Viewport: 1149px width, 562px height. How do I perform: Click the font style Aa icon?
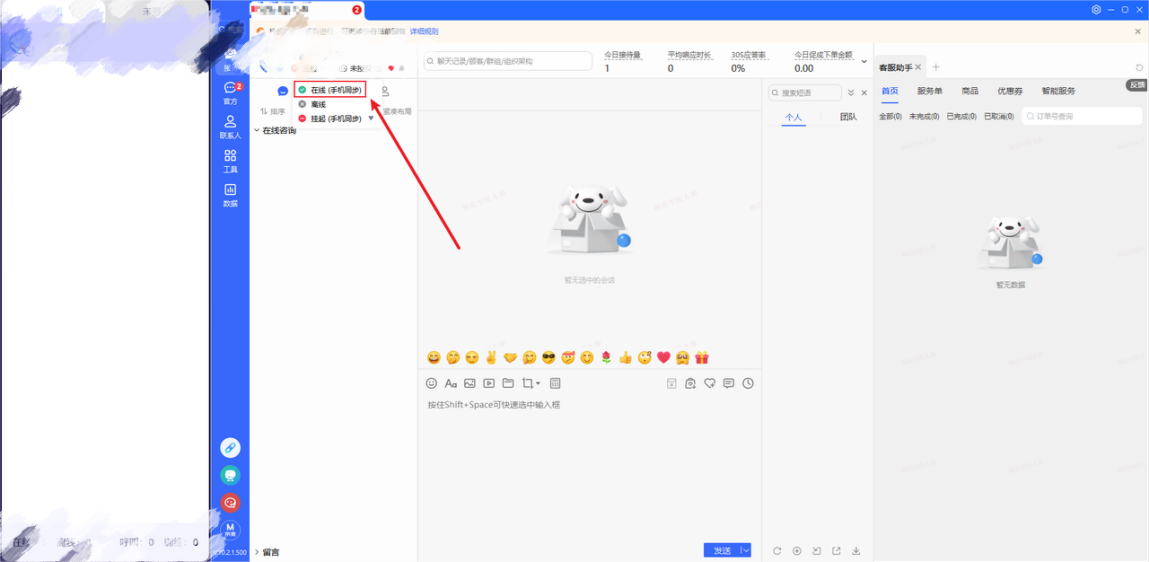point(451,383)
